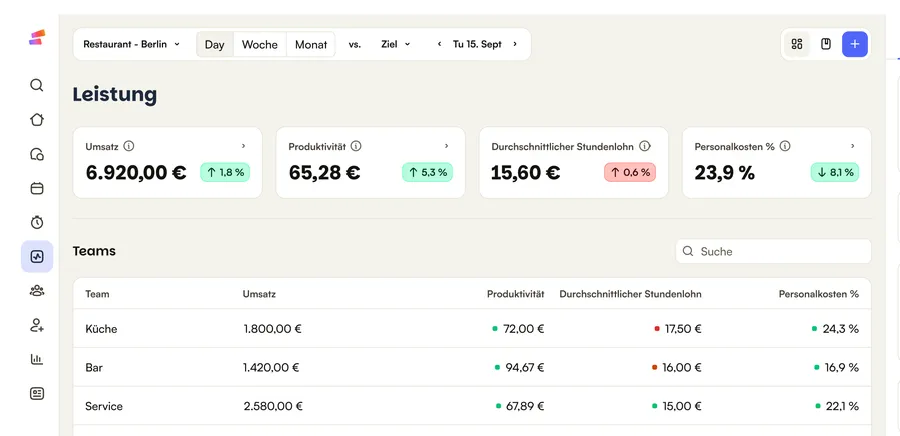This screenshot has width=900, height=436.
Task: Select the Woche period tab
Action: [x=259, y=44]
